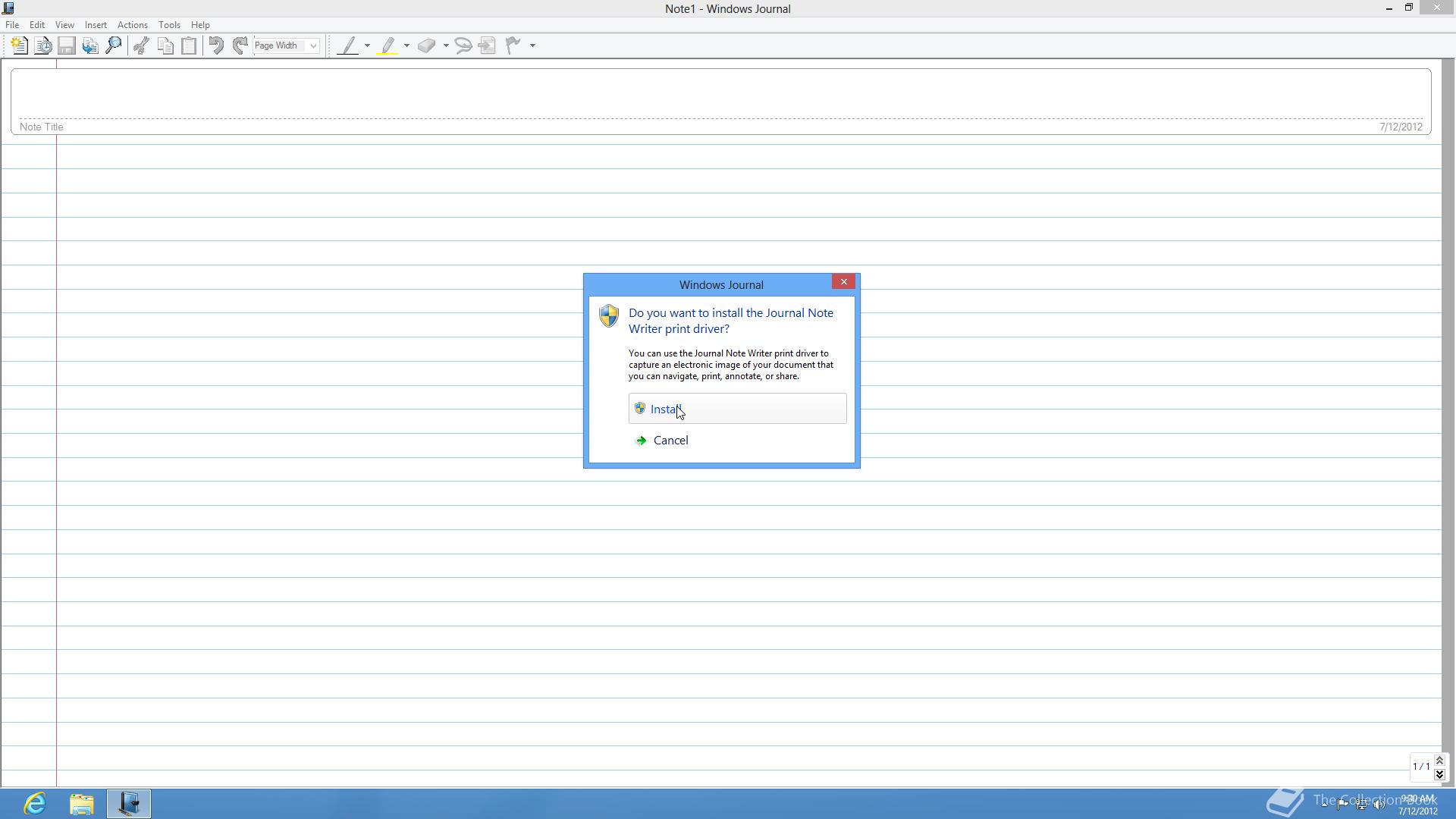
Task: Click Install in the print driver dialog
Action: 737,409
